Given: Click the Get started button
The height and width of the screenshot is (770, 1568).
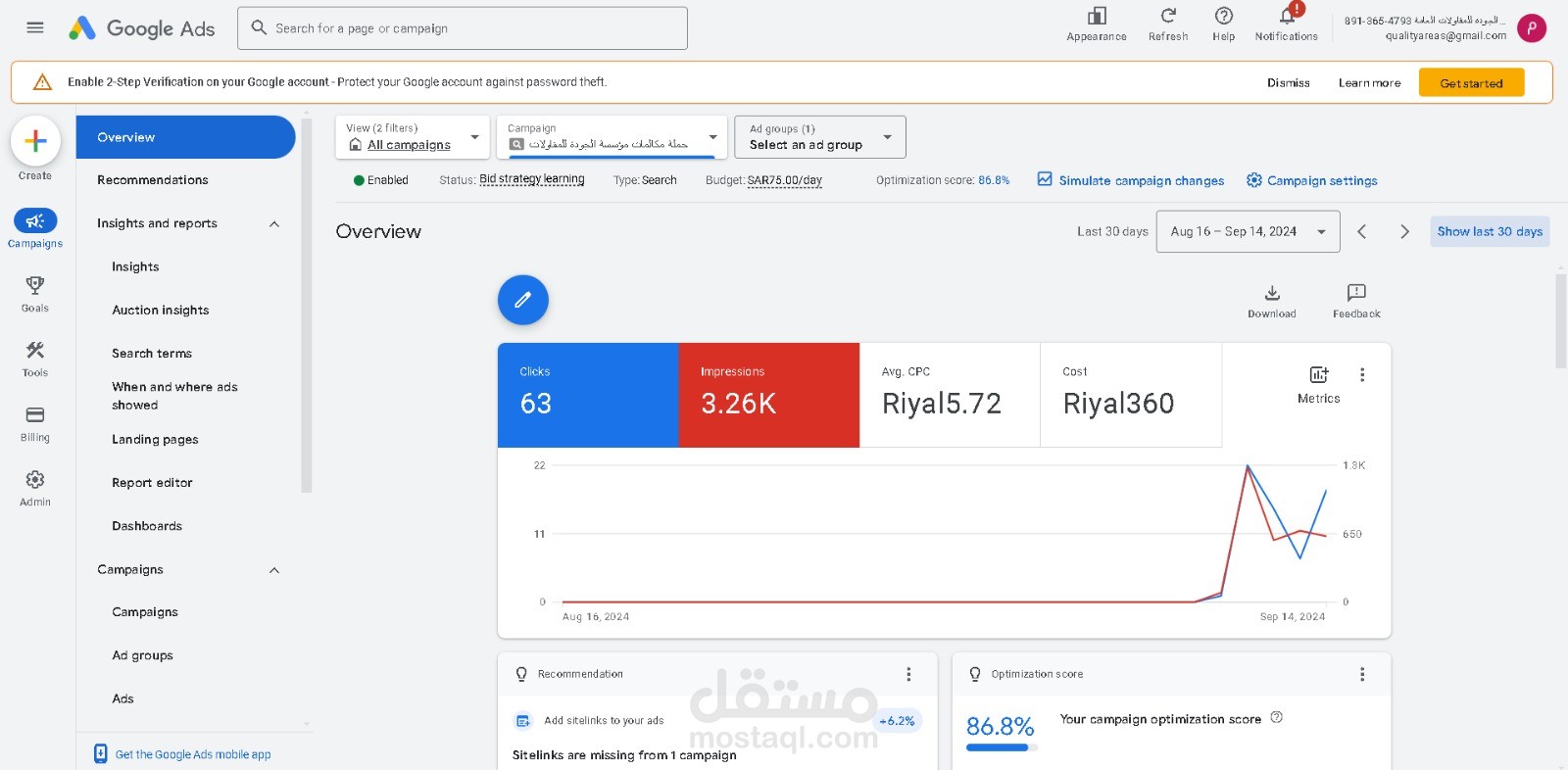Looking at the screenshot, I should tap(1471, 83).
